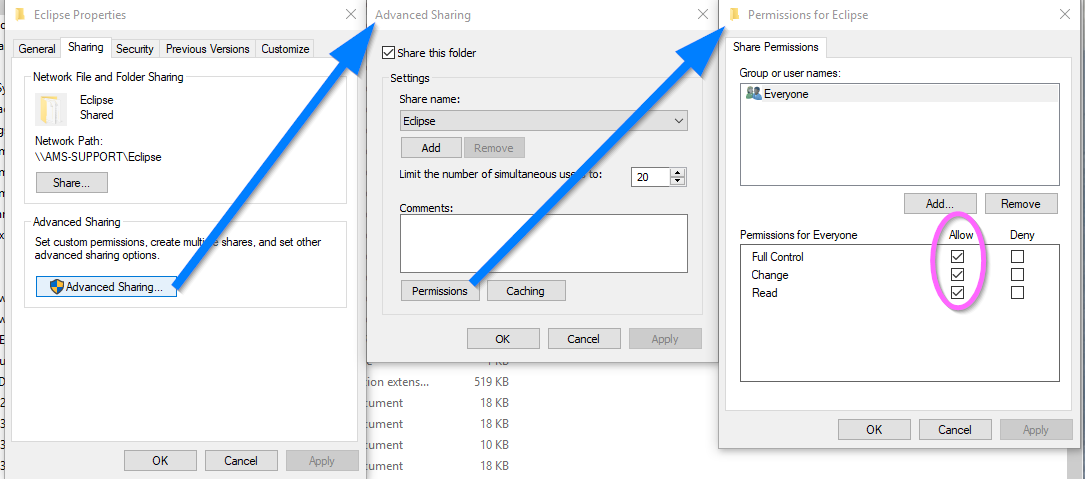Click the network path \\AMS-SUPPORT\Eclipse
The width and height of the screenshot is (1085, 479).
[x=98, y=156]
